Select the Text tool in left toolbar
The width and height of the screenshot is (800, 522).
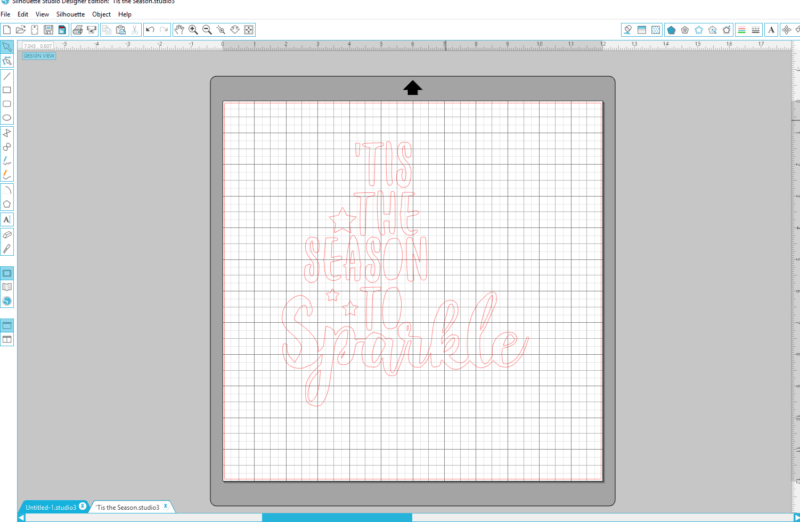coord(7,218)
